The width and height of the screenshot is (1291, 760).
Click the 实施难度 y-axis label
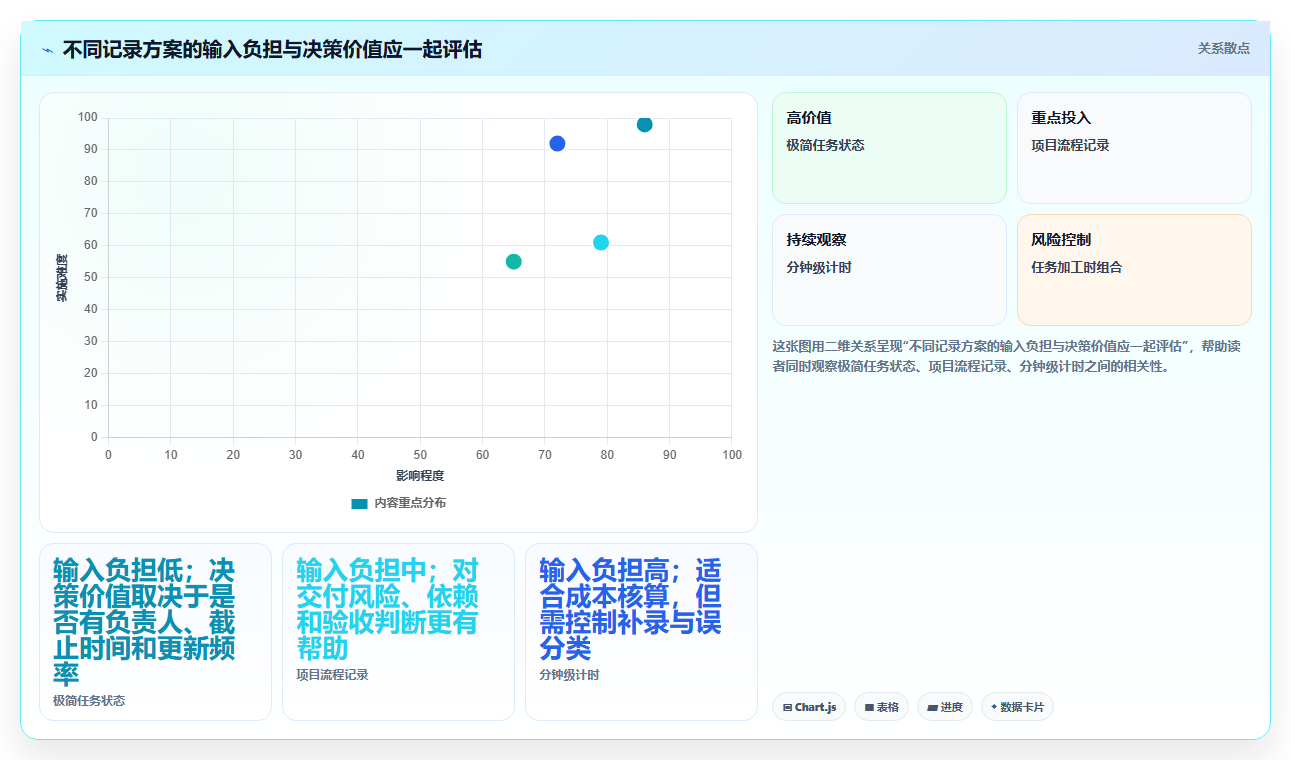click(61, 278)
